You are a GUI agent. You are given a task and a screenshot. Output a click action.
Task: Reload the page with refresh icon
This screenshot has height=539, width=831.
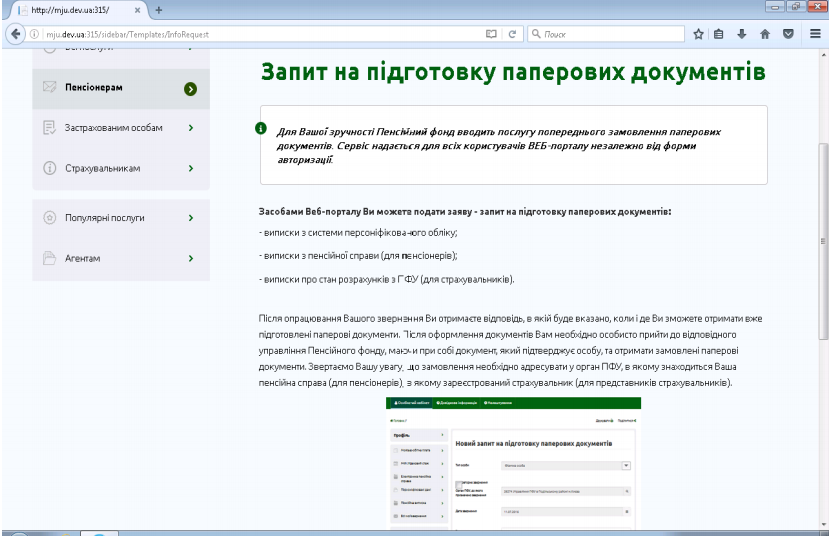coord(512,34)
